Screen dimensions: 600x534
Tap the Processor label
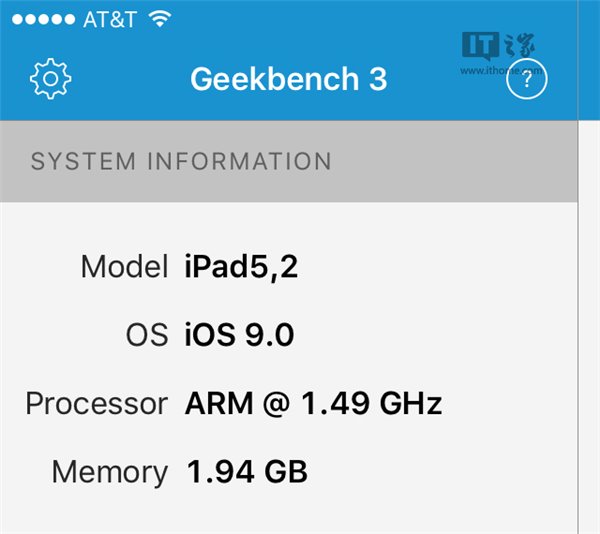point(96,404)
